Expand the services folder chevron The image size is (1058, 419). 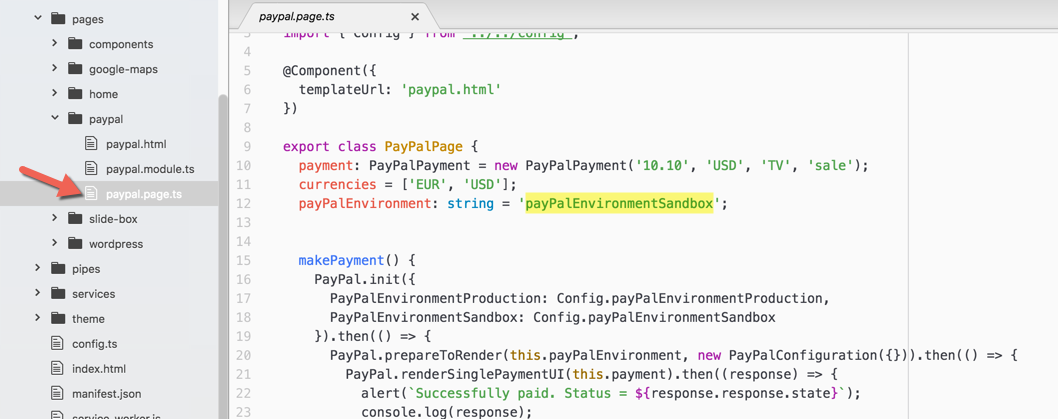coord(38,294)
